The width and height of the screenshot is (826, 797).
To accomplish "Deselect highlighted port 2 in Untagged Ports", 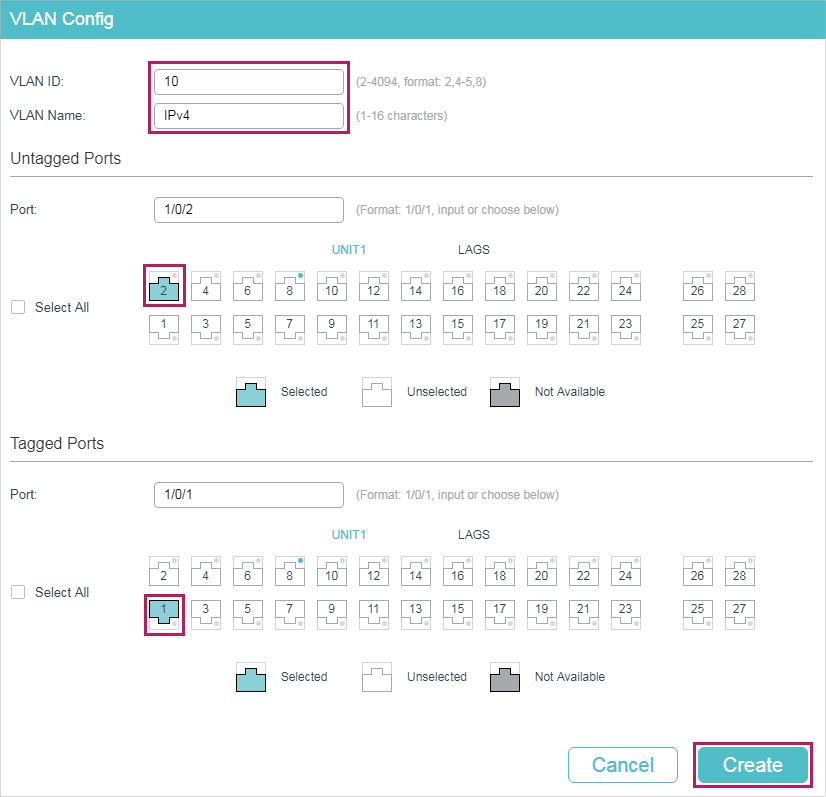I will point(164,287).
